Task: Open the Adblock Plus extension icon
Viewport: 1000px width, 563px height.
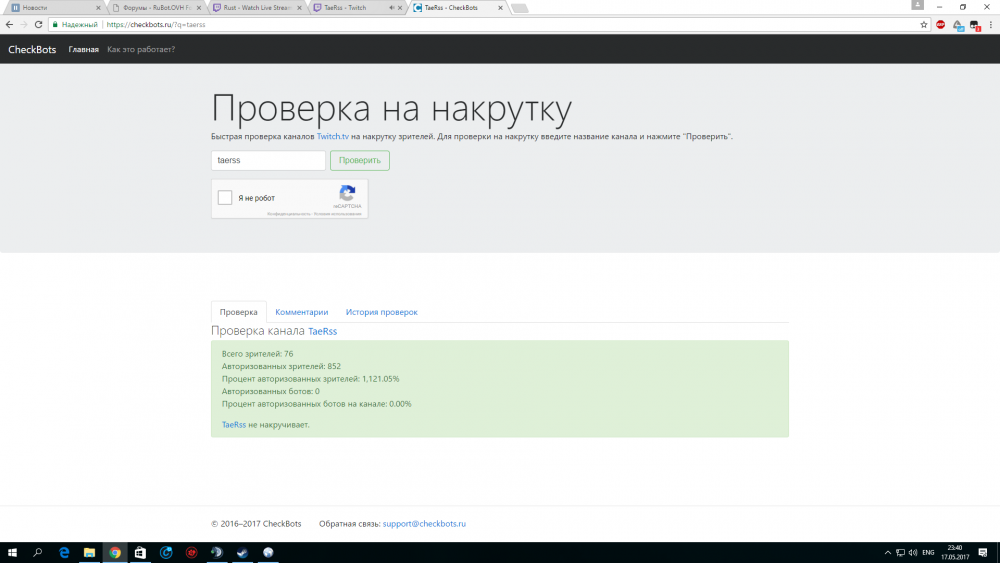Action: point(940,24)
